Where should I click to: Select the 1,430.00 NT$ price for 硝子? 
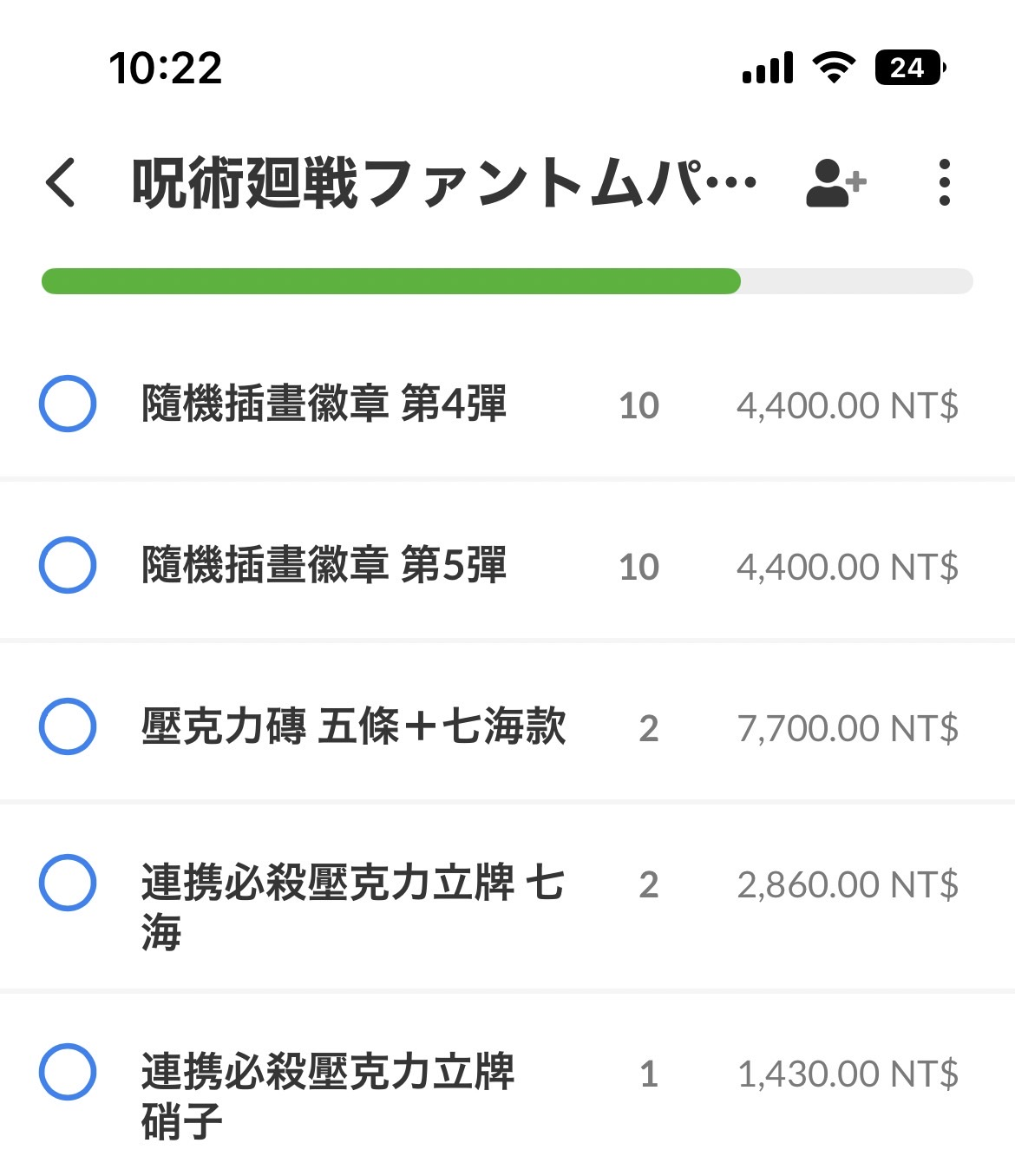[848, 1074]
